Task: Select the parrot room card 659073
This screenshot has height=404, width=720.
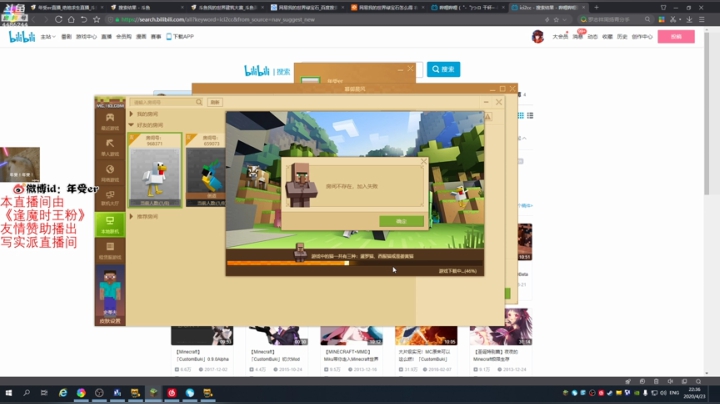Action: 206,170
